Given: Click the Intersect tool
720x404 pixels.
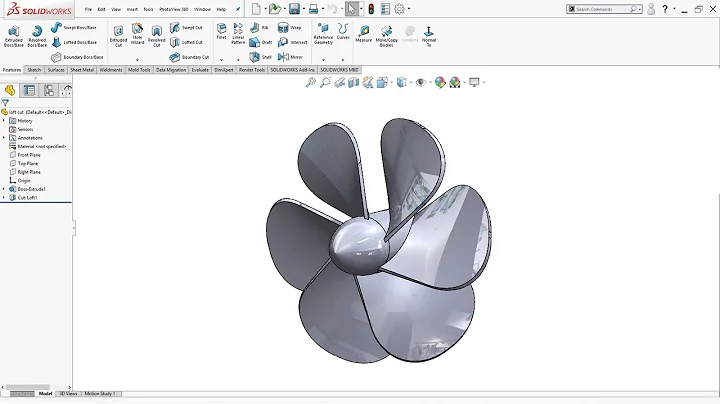Looking at the screenshot, I should pos(292,42).
